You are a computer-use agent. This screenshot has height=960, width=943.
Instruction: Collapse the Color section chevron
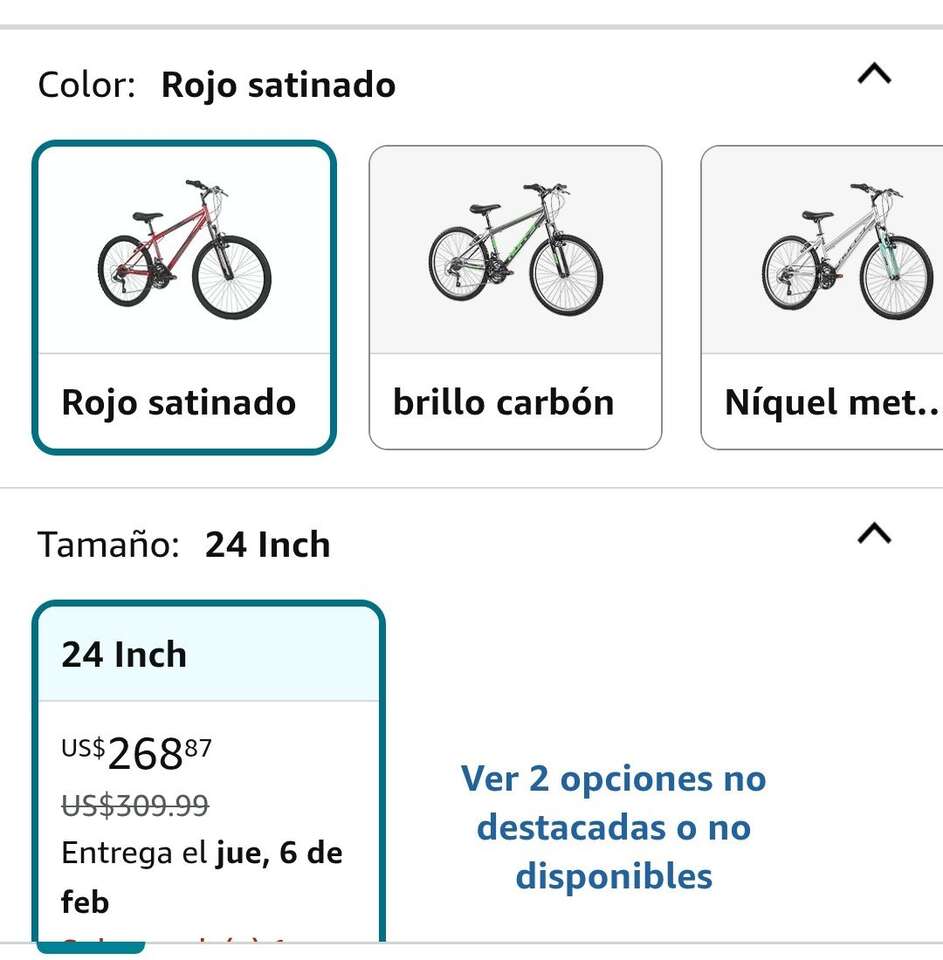pos(874,74)
